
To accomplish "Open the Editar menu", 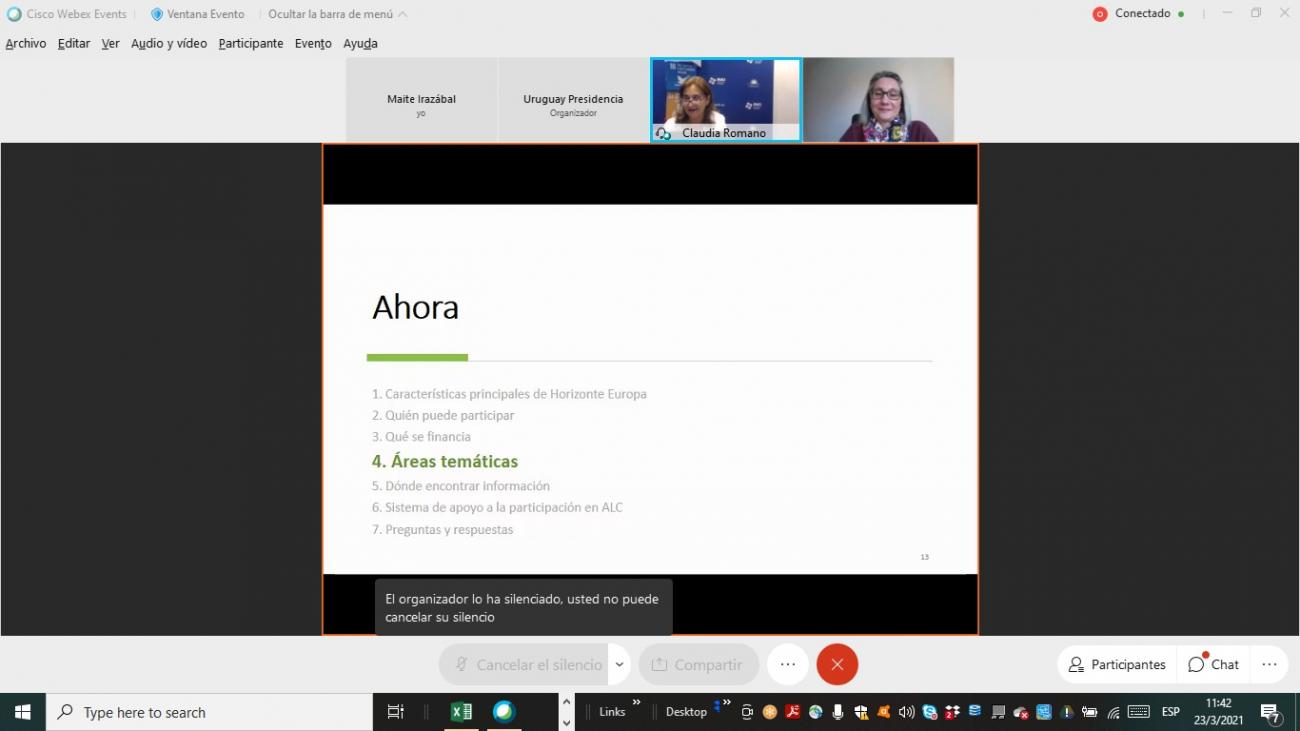I will (x=74, y=43).
